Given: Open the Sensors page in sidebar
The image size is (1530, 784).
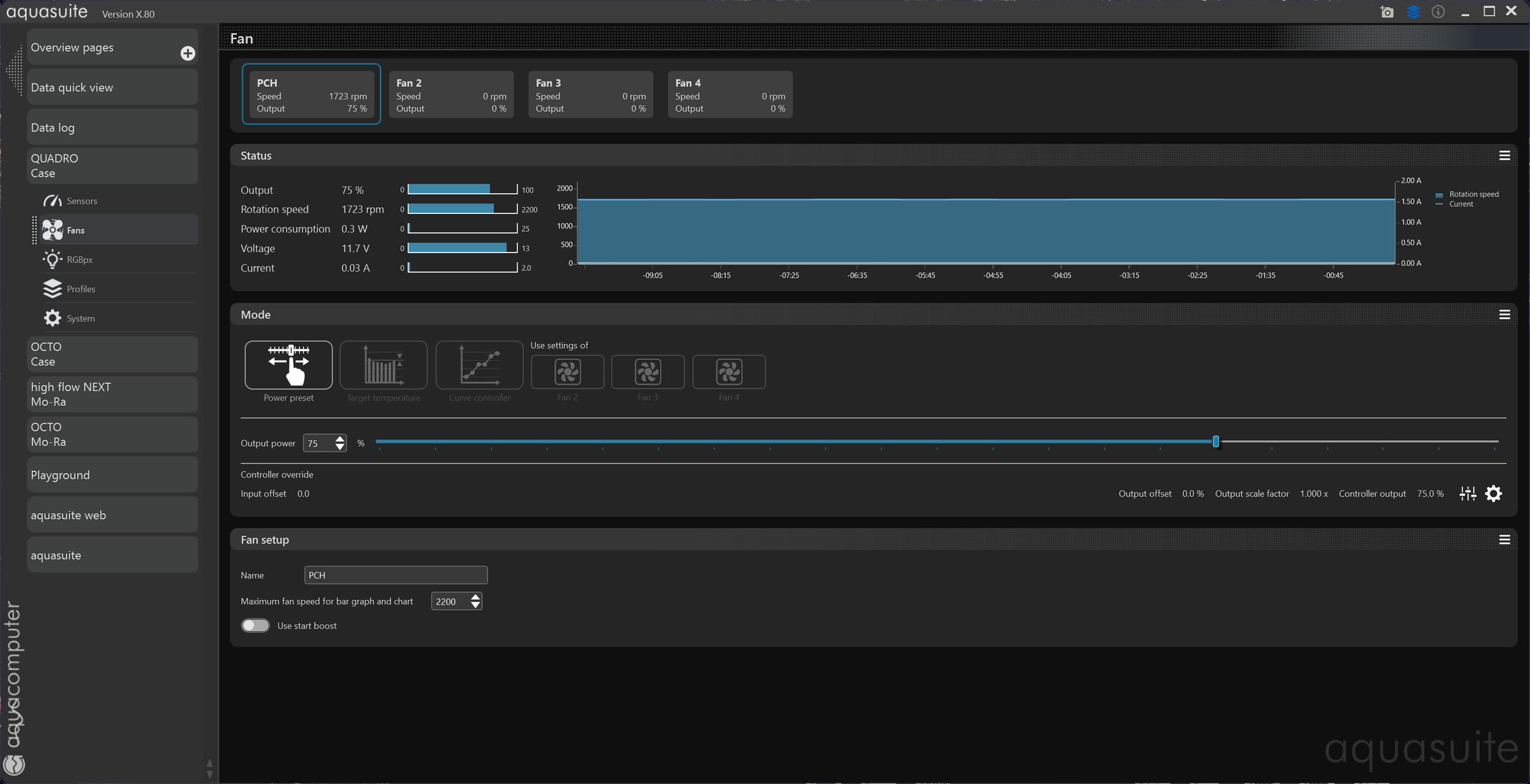Looking at the screenshot, I should (x=82, y=201).
